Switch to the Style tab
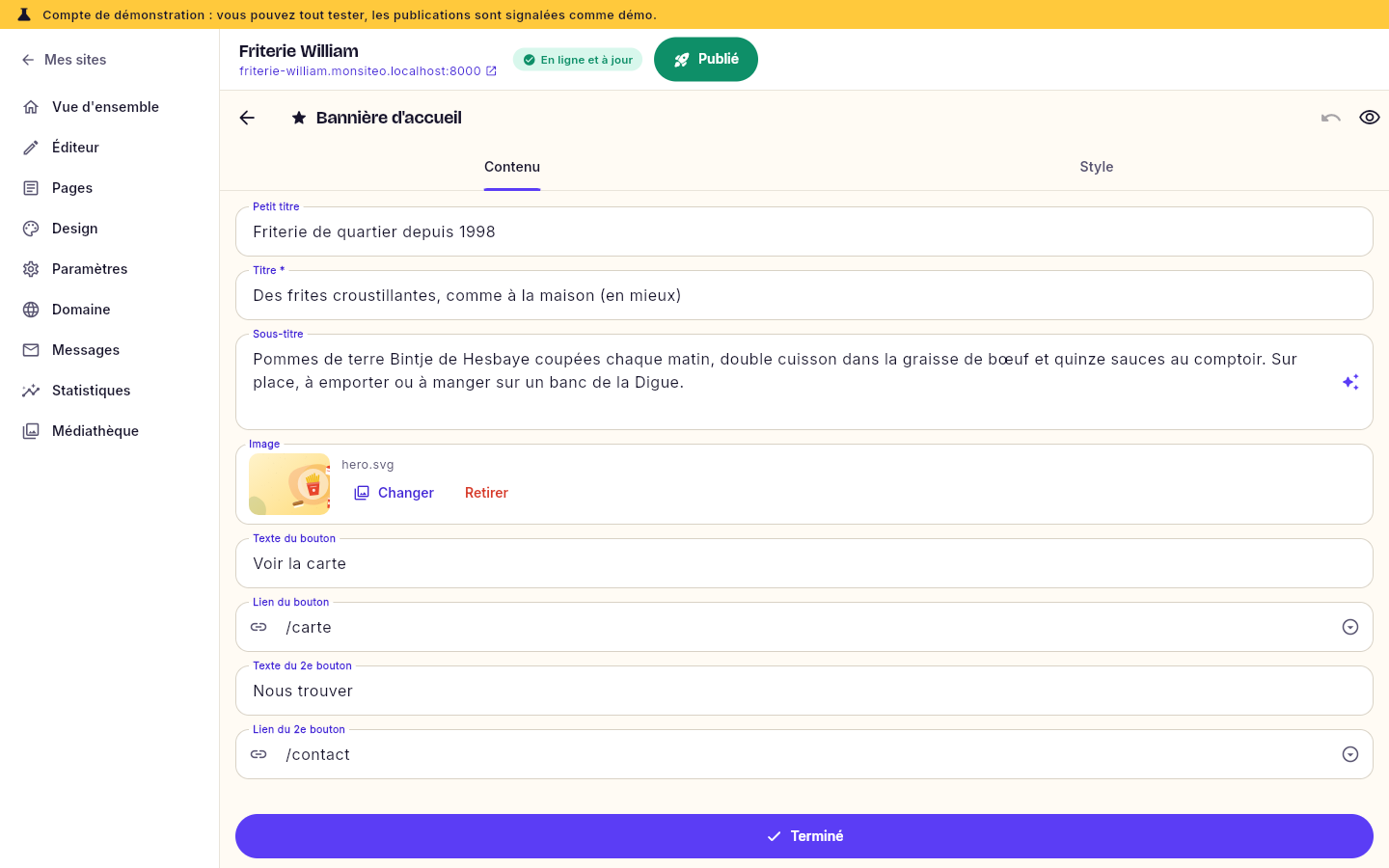This screenshot has height=868, width=1389. 1097,167
